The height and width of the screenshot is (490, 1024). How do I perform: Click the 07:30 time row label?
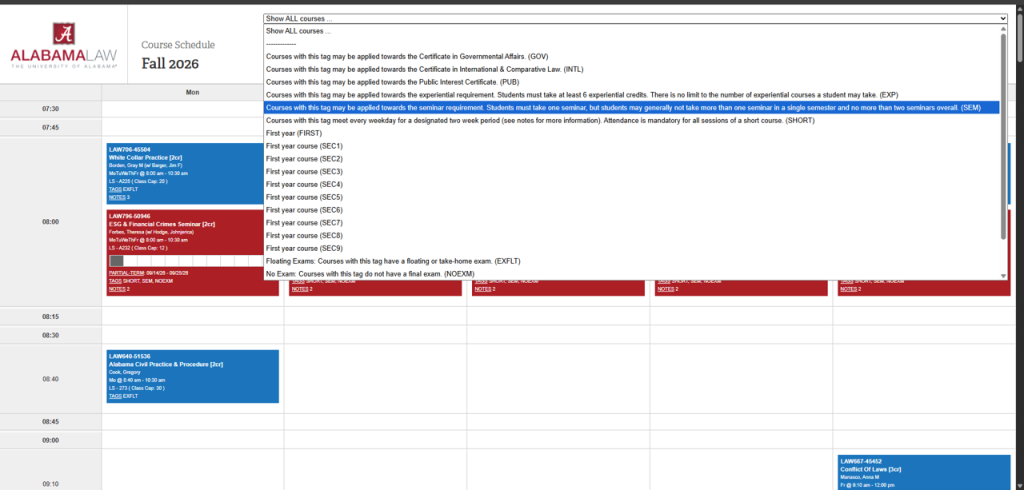pos(50,110)
